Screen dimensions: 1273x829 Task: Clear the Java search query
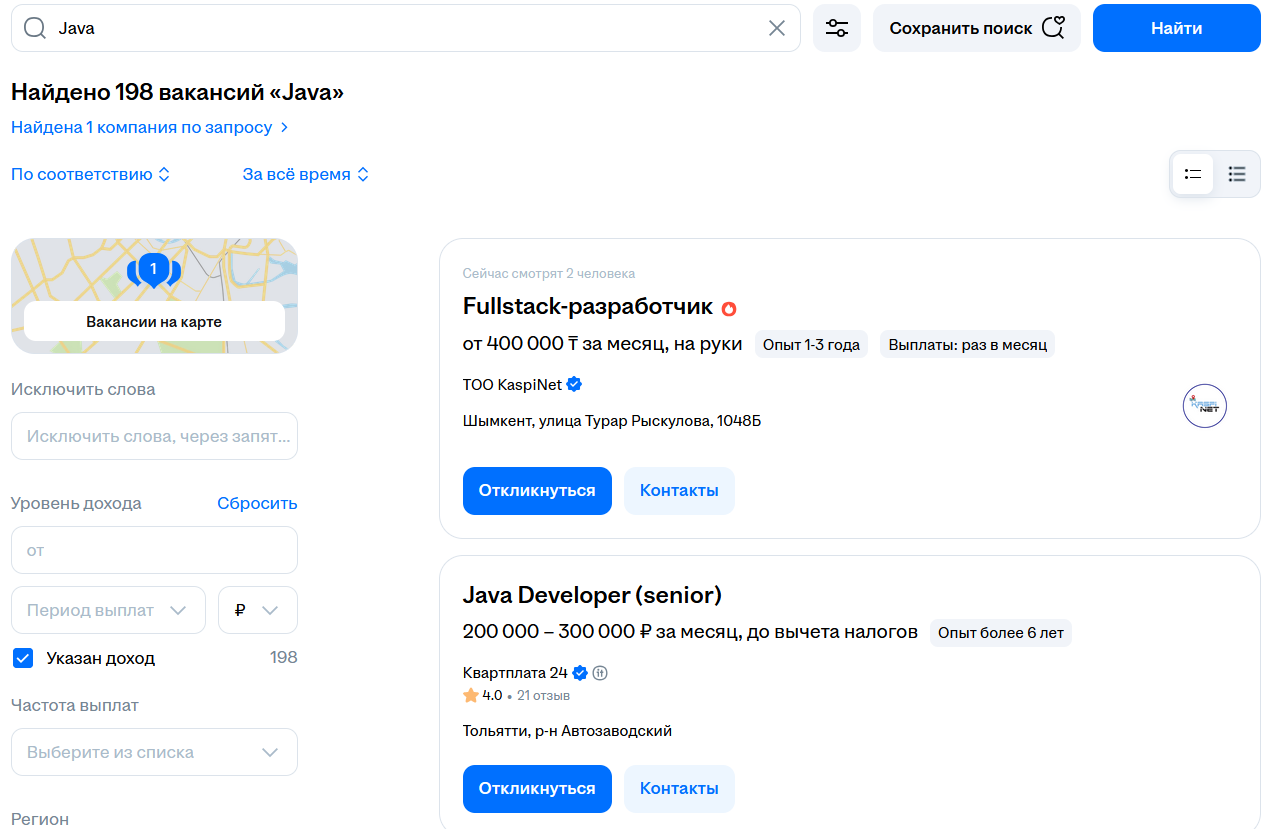click(777, 28)
